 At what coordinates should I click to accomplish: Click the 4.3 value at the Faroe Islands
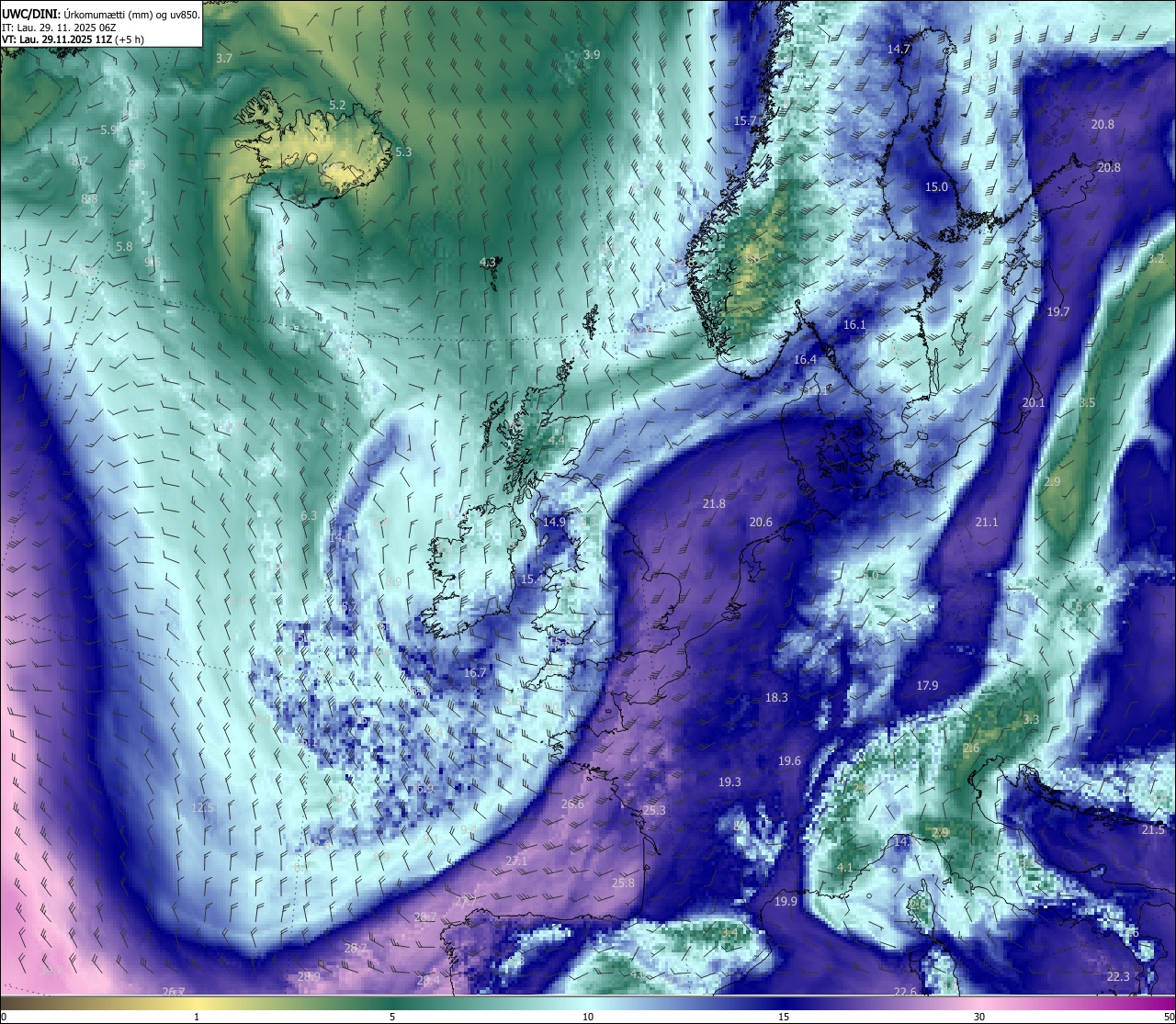tap(488, 262)
